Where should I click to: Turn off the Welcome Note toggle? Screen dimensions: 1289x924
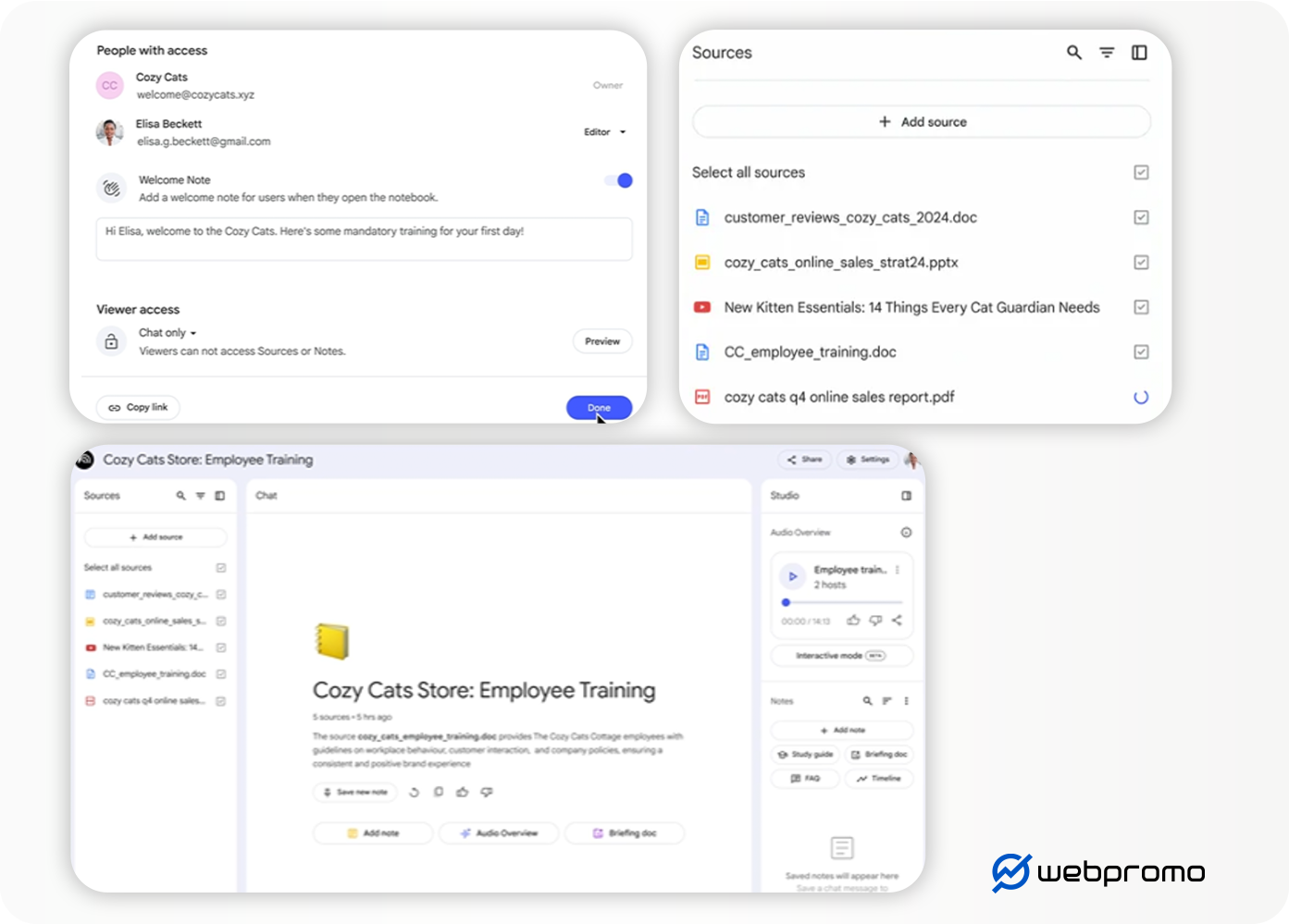pyautogui.click(x=618, y=180)
